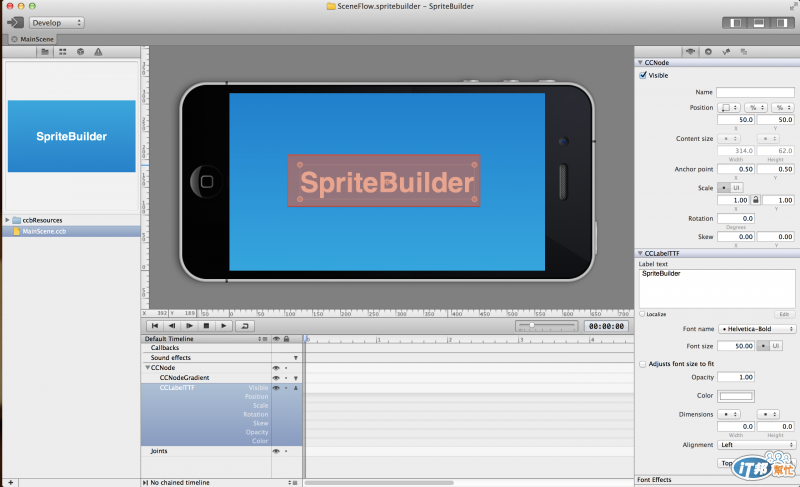Screen dimensions: 800x487
Task: Open the Alignment Left dropdown
Action: pos(757,445)
